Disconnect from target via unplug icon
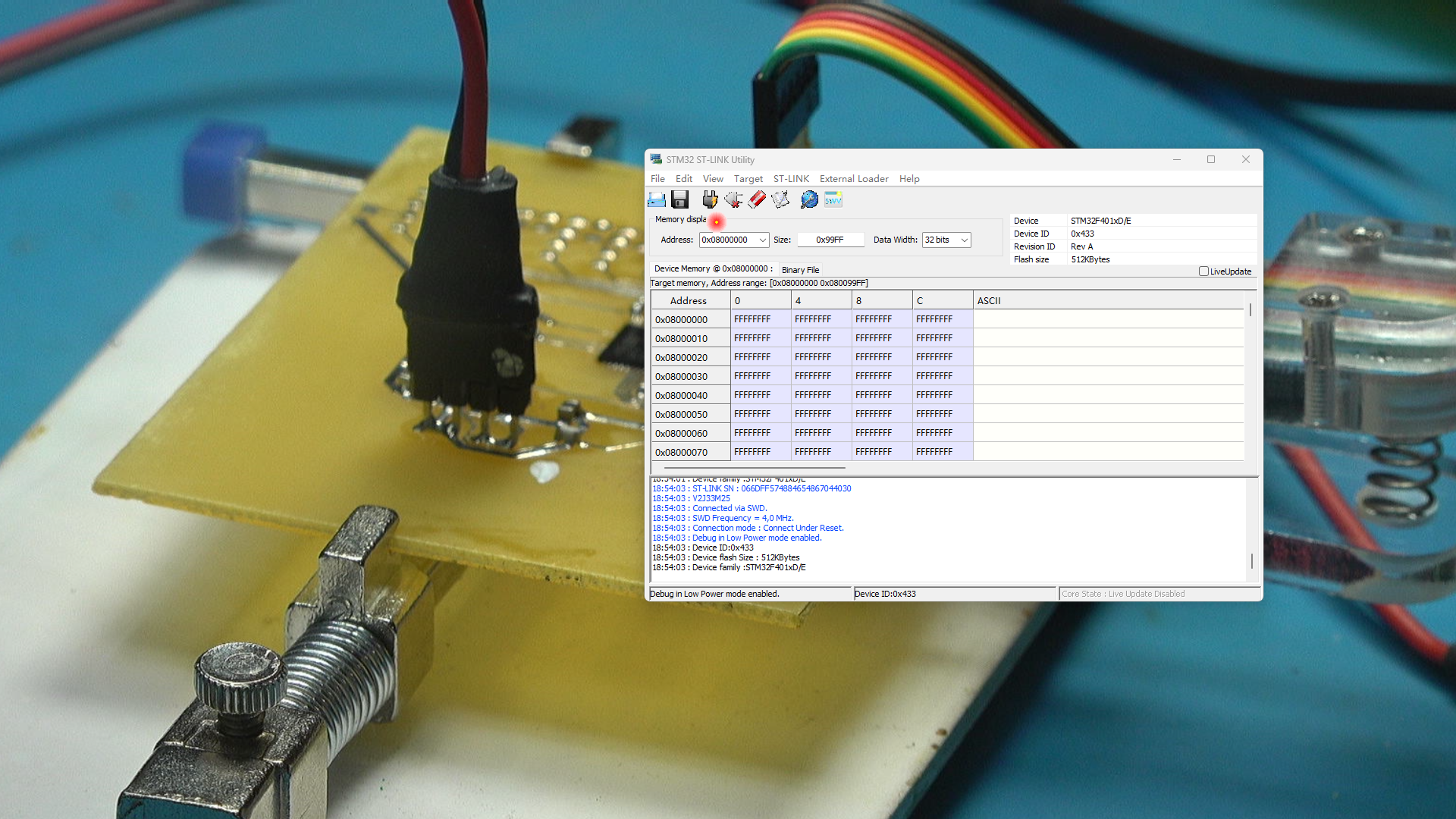 pos(733,199)
